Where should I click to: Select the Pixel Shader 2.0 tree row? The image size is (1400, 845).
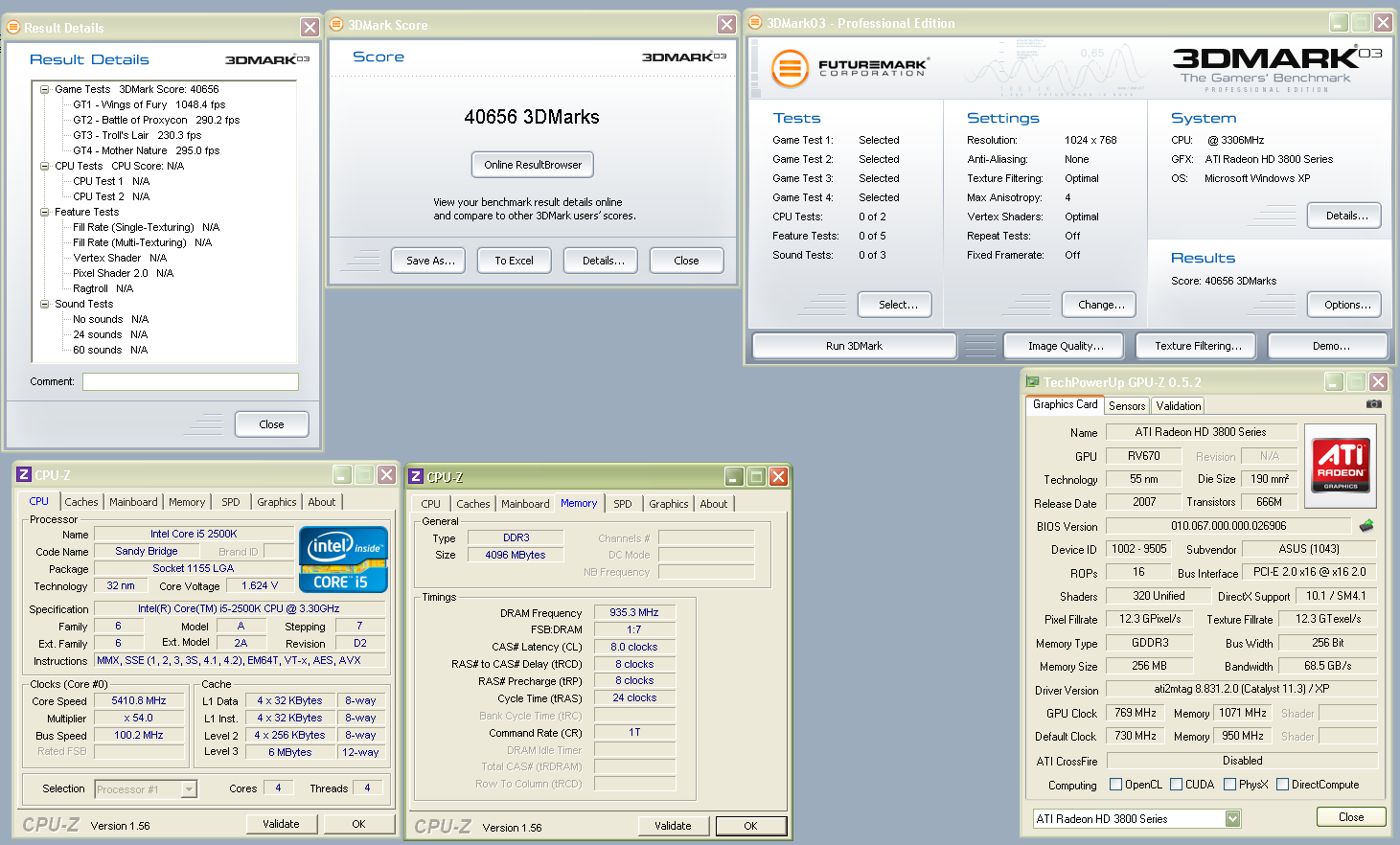(123, 273)
